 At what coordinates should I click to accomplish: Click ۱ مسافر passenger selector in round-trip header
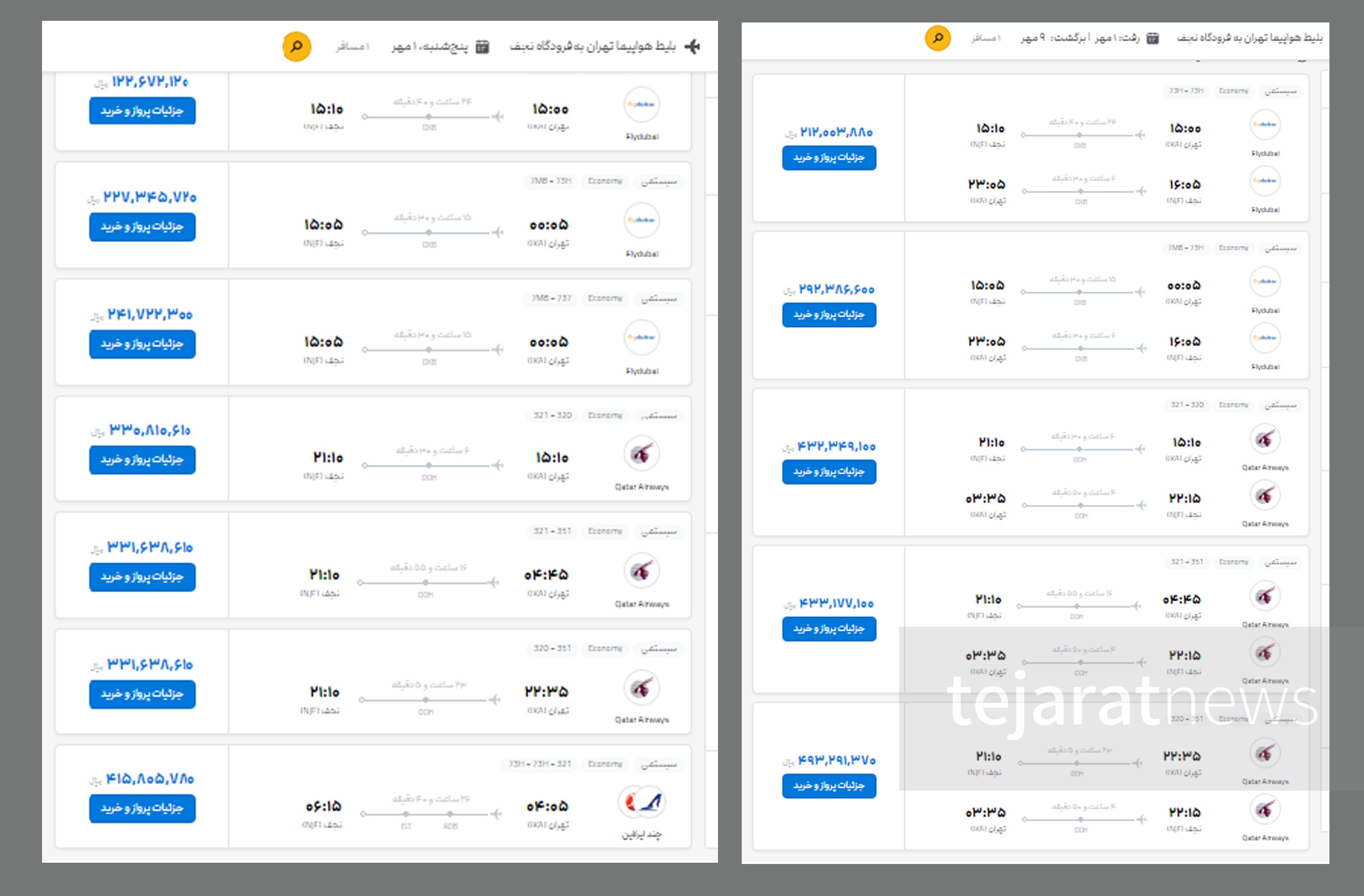click(986, 38)
